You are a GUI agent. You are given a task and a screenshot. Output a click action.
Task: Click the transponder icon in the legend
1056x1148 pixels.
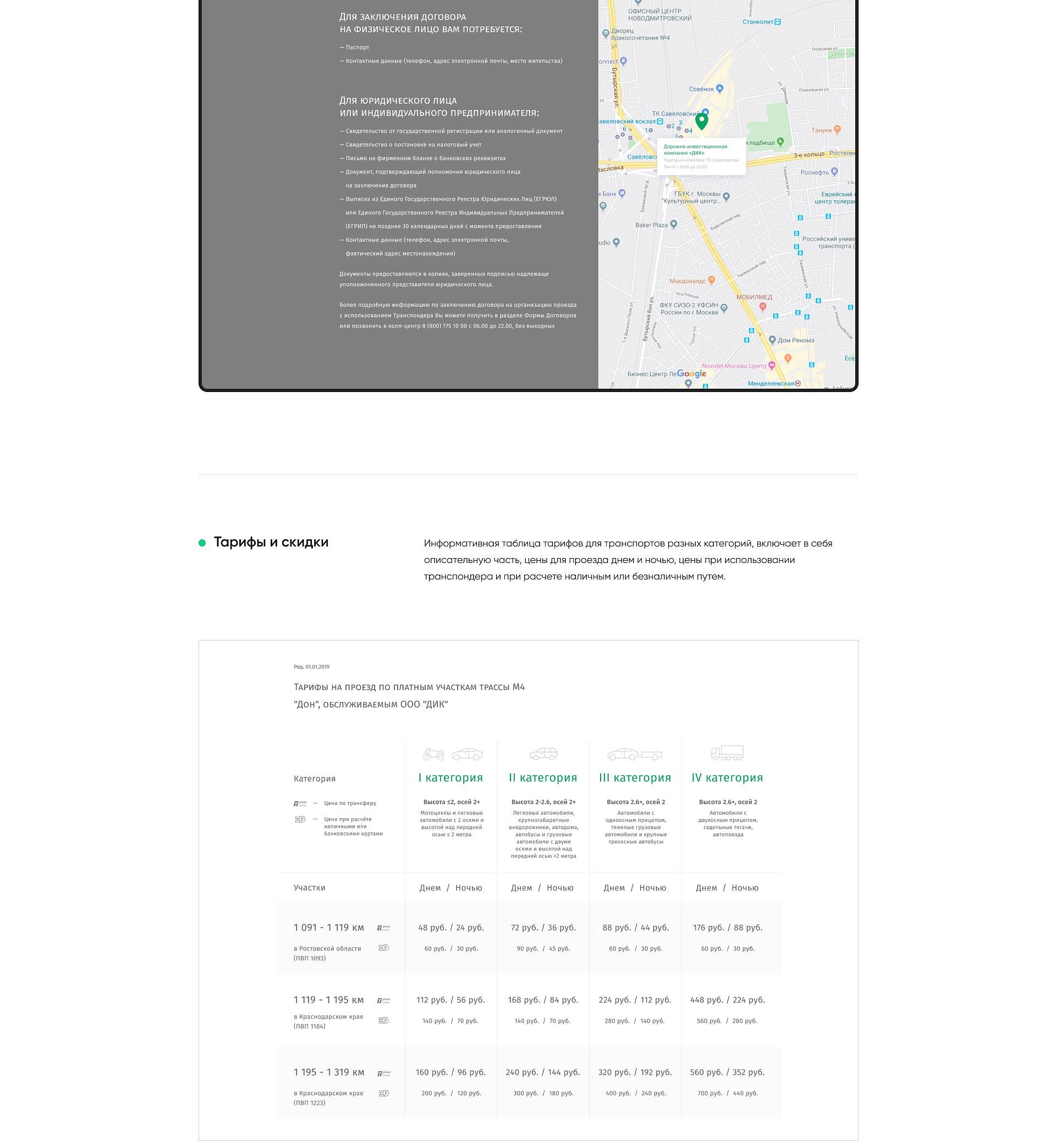300,803
